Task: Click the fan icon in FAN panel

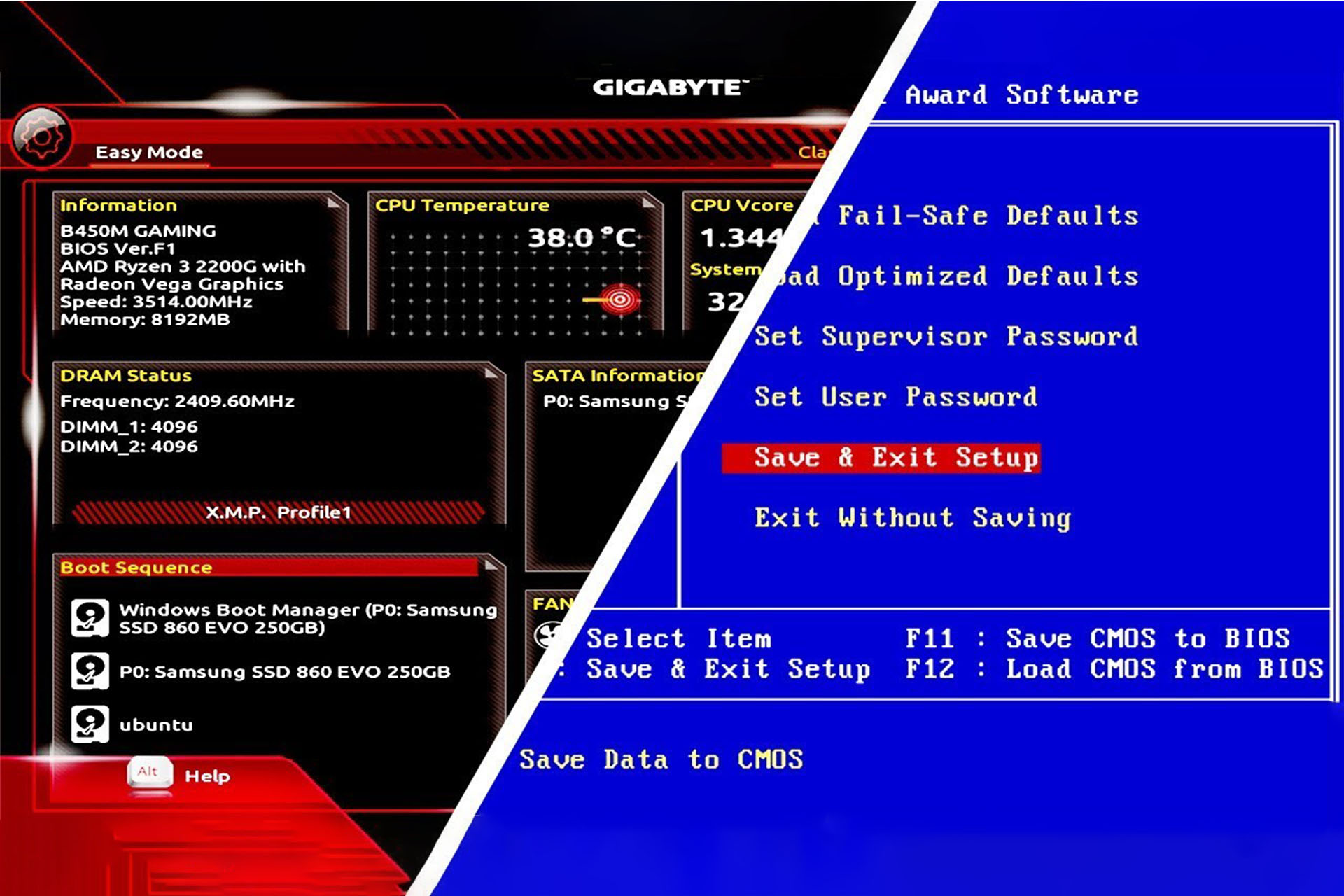Action: 545,636
